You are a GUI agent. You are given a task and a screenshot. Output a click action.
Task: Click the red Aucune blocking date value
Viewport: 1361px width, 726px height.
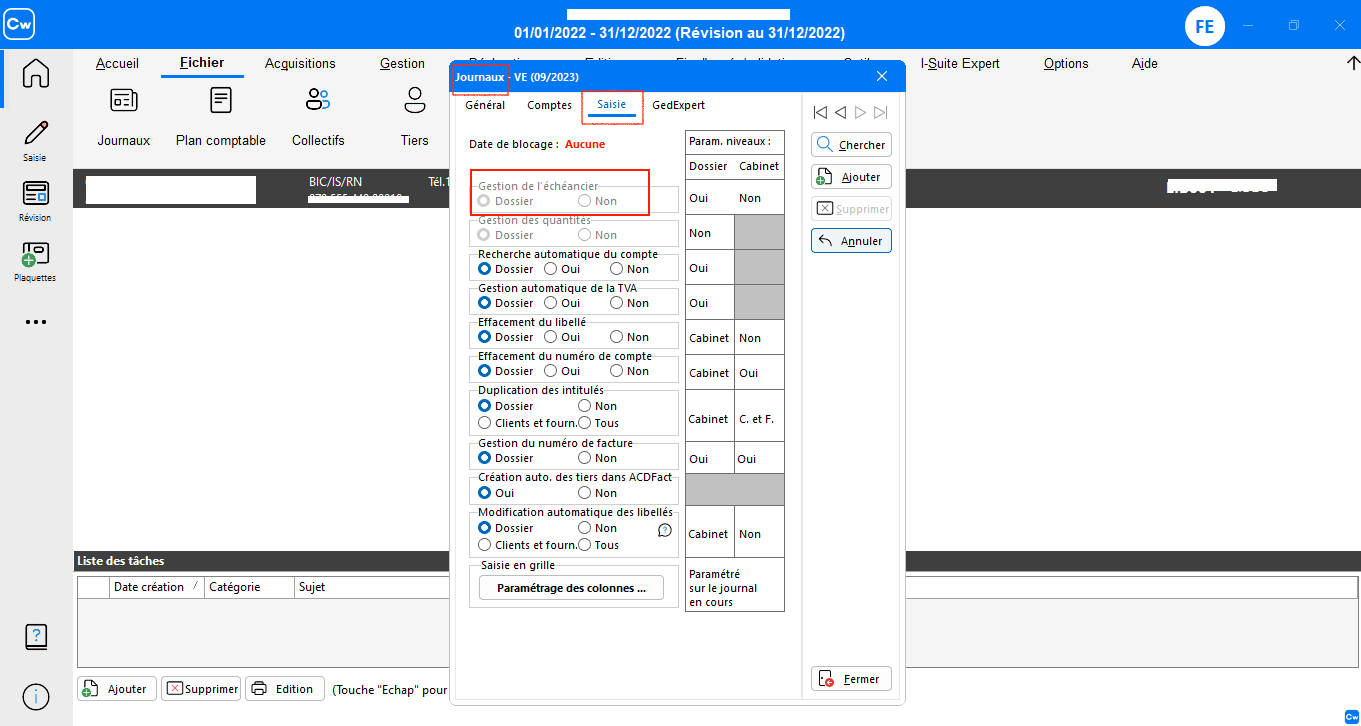click(585, 144)
